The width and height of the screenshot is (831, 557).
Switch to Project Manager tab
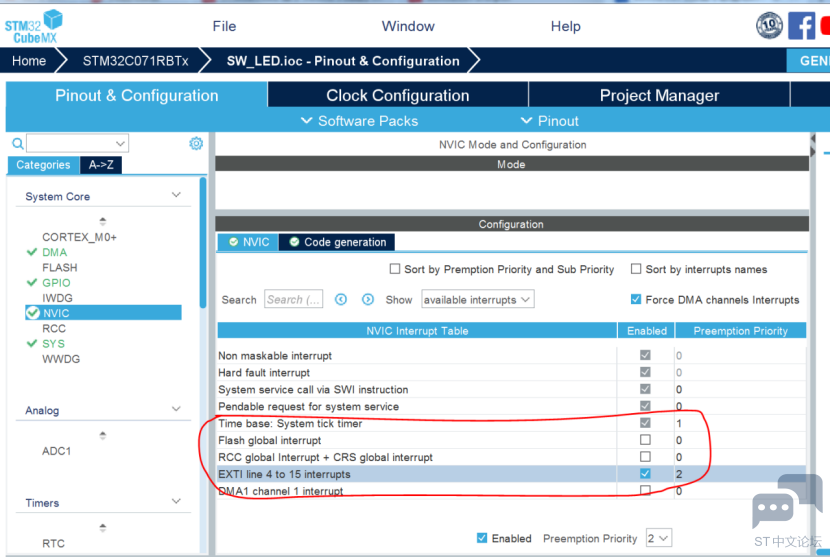(x=659, y=95)
